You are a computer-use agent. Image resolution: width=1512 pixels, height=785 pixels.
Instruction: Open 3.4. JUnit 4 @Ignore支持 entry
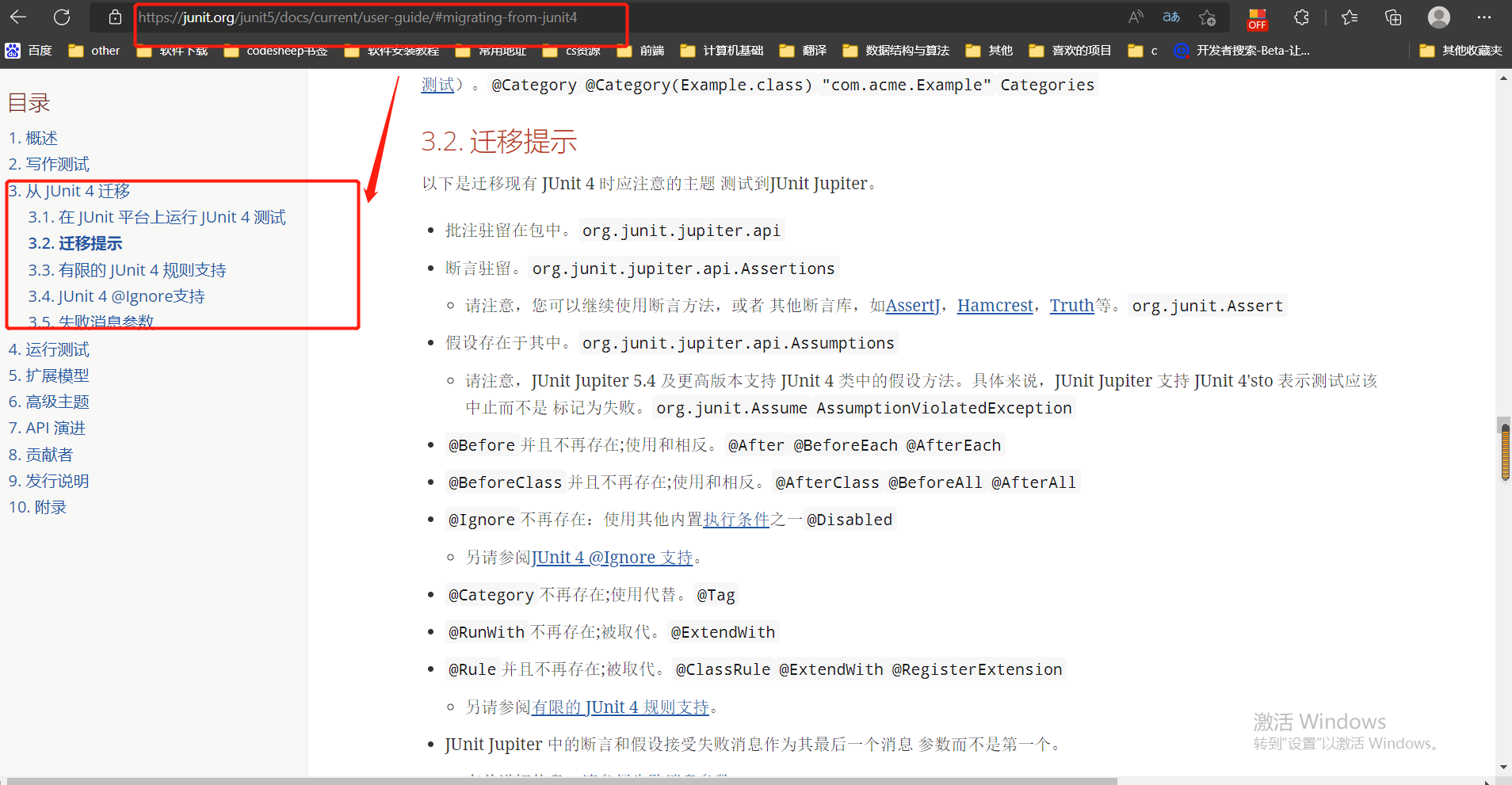(x=116, y=296)
